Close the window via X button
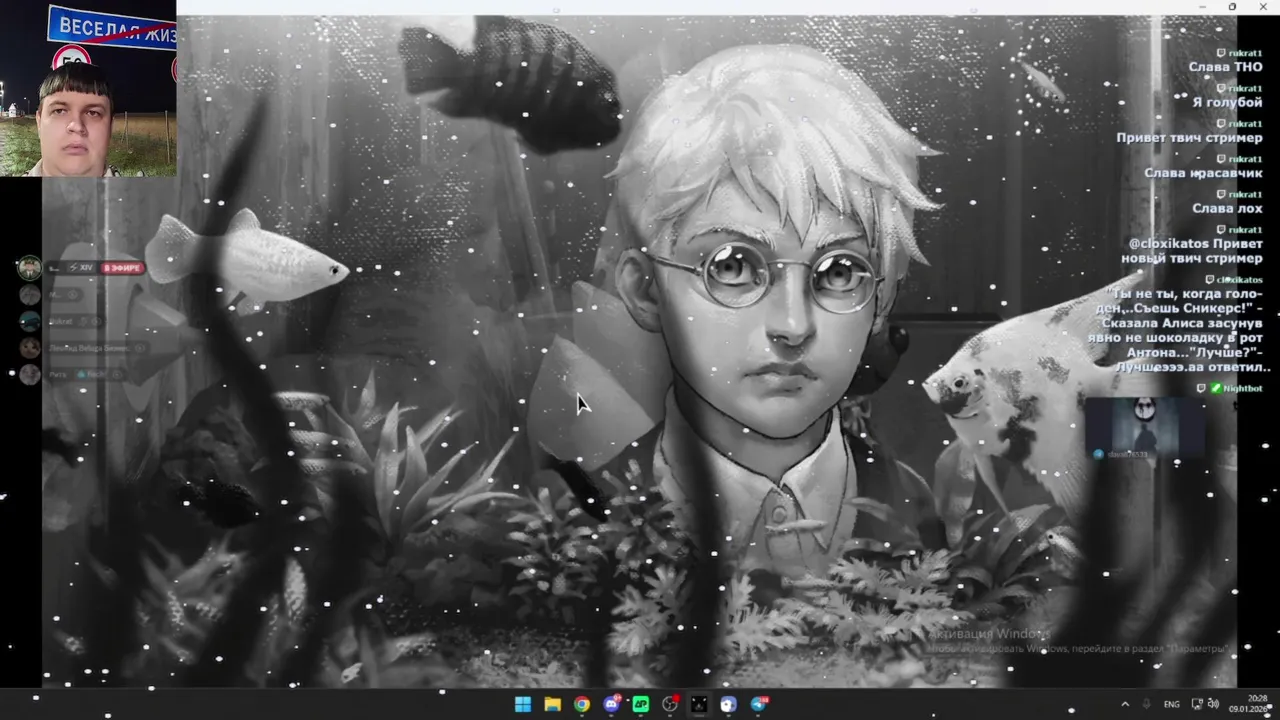The height and width of the screenshot is (720, 1280). [1263, 7]
